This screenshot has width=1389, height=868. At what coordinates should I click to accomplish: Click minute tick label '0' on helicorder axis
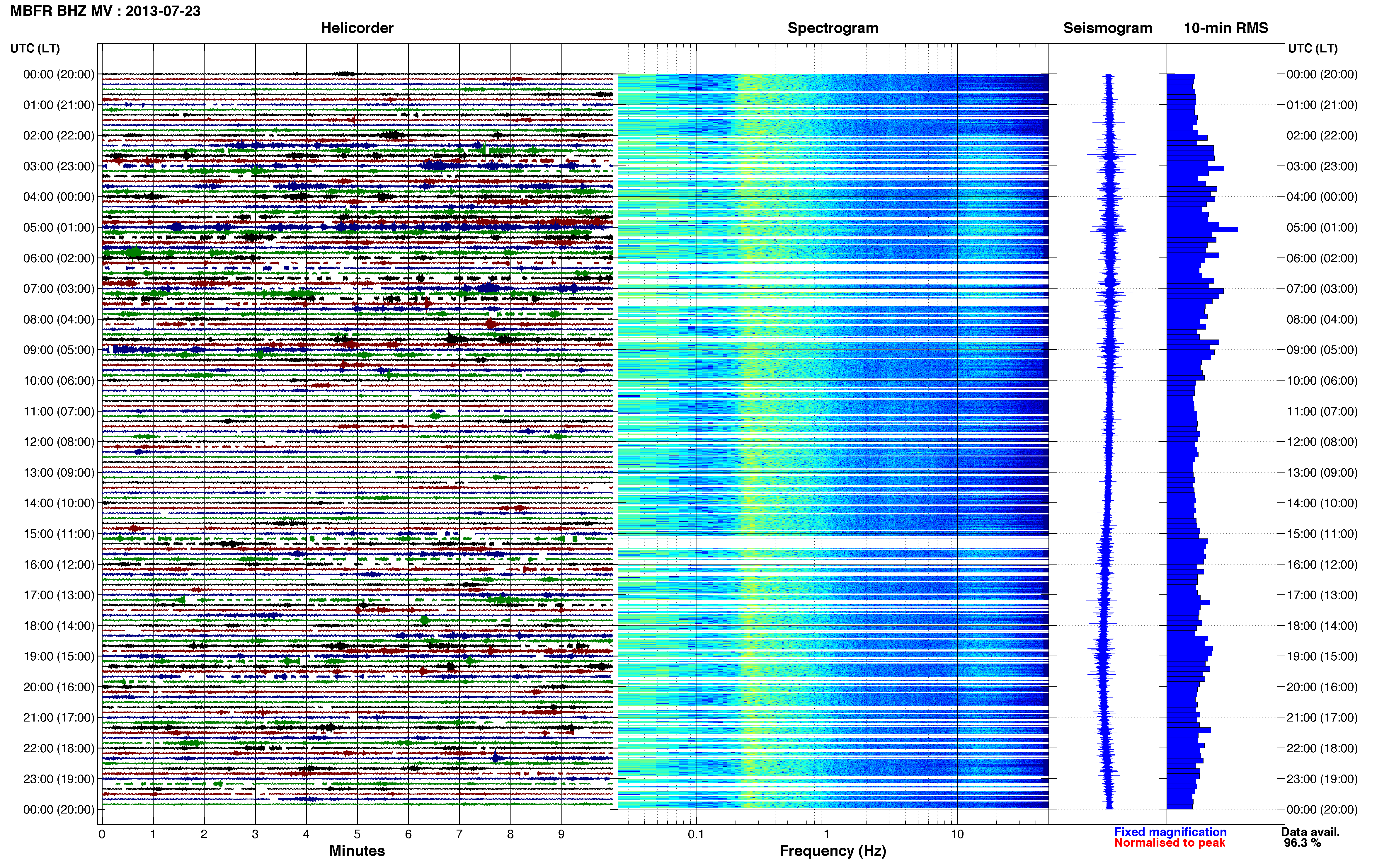point(102,834)
